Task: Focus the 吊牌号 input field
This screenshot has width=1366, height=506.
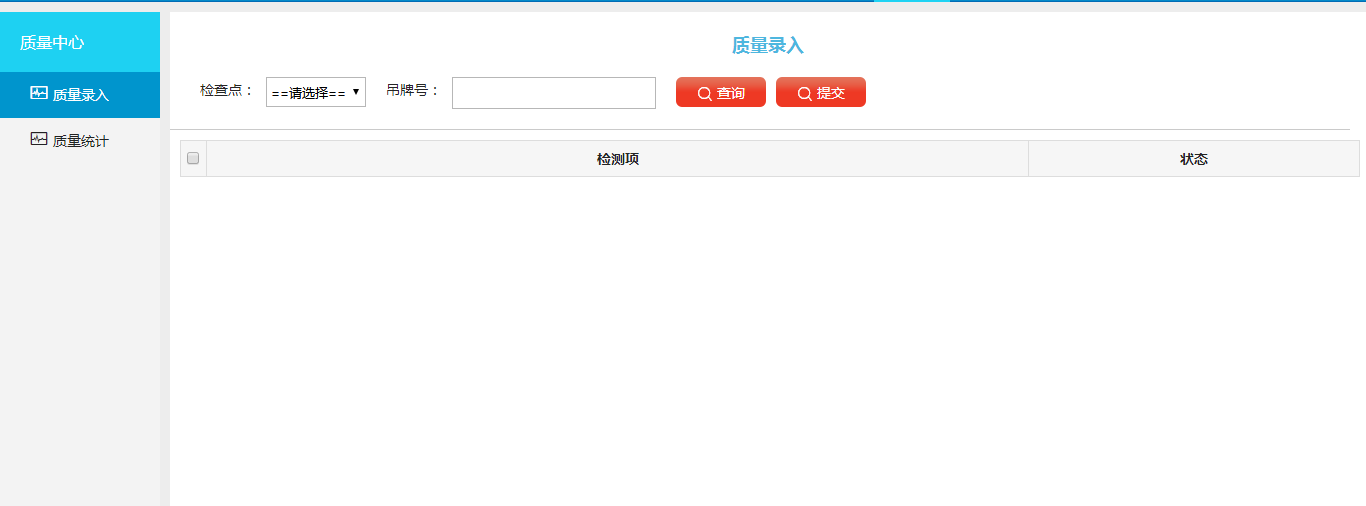Action: point(554,93)
